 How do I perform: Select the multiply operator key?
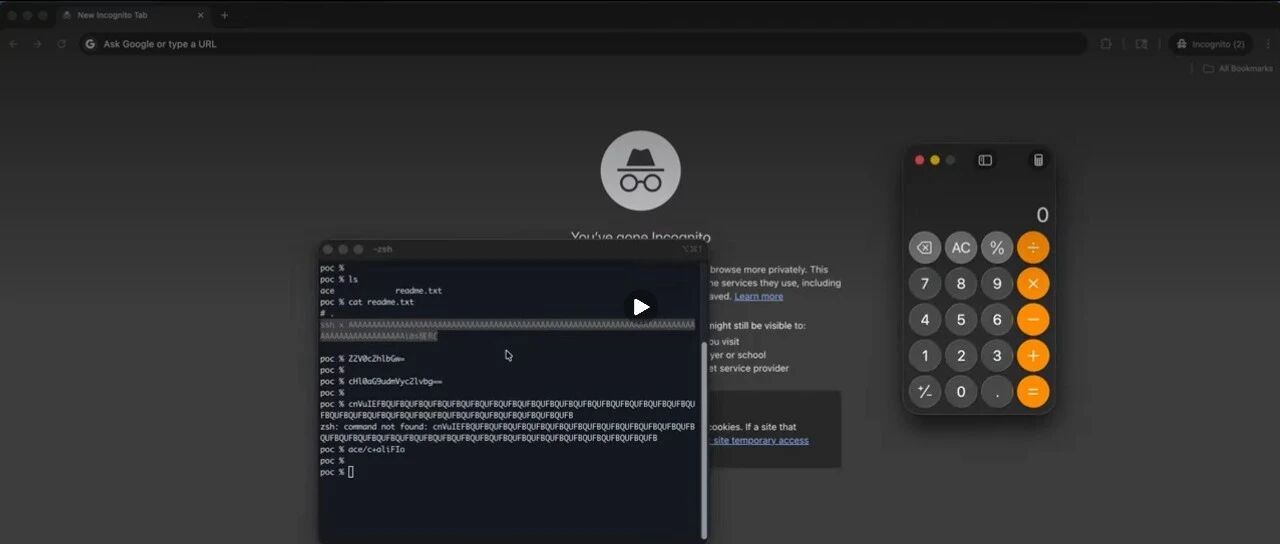point(1033,283)
